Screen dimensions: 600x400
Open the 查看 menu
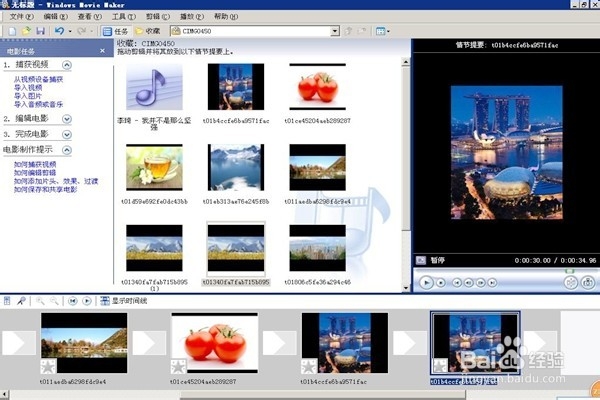tap(90, 16)
